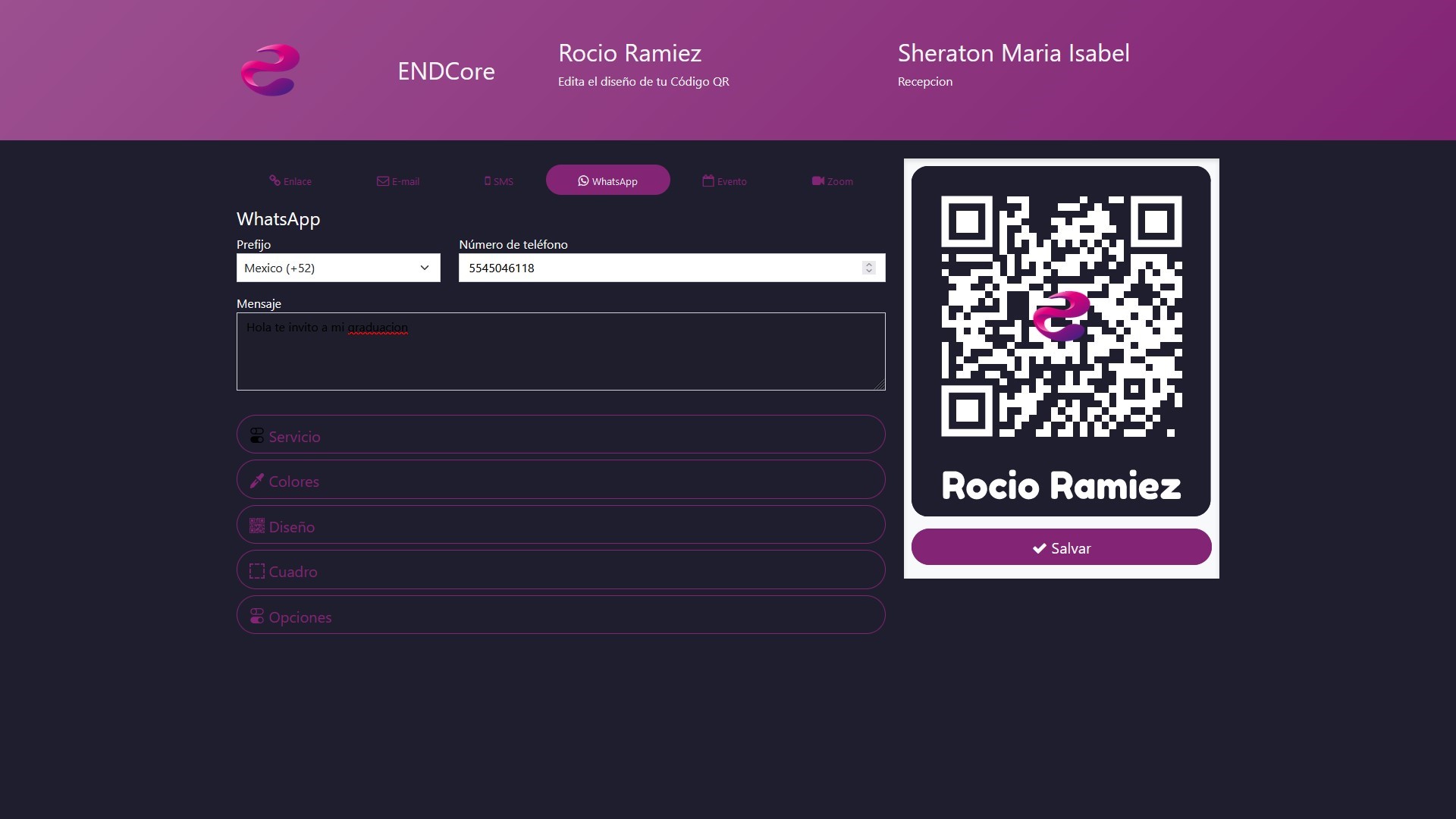Click 'Edita el diseño de tu Código QR' text

[x=644, y=82]
